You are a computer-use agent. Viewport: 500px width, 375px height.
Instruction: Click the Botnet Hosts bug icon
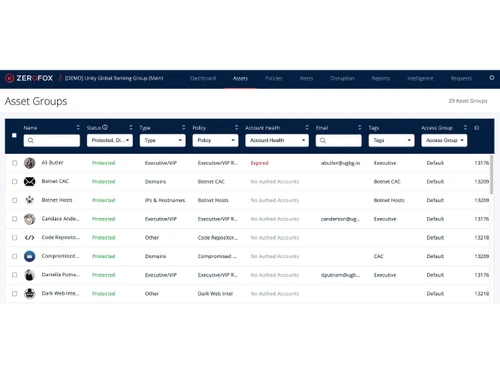(30, 200)
